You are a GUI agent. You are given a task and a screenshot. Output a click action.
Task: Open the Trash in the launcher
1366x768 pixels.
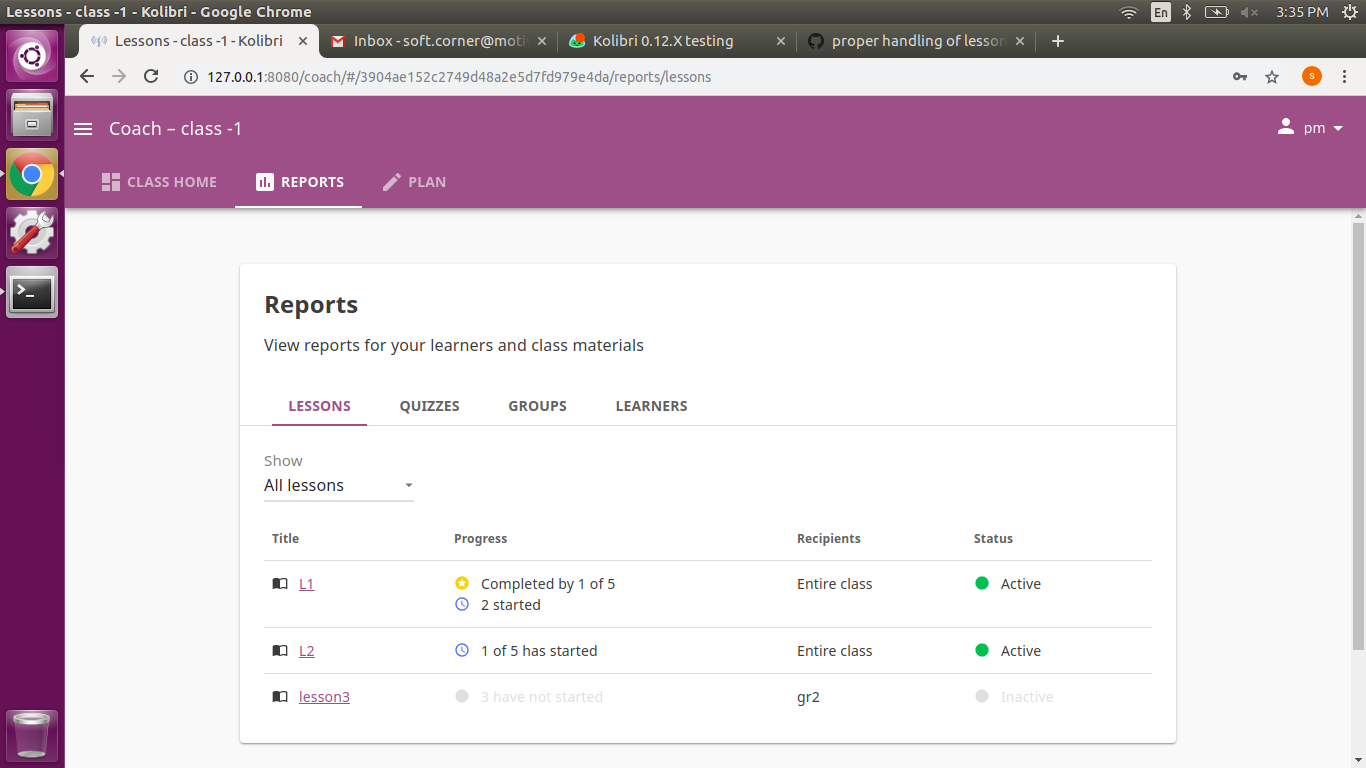[x=32, y=736]
